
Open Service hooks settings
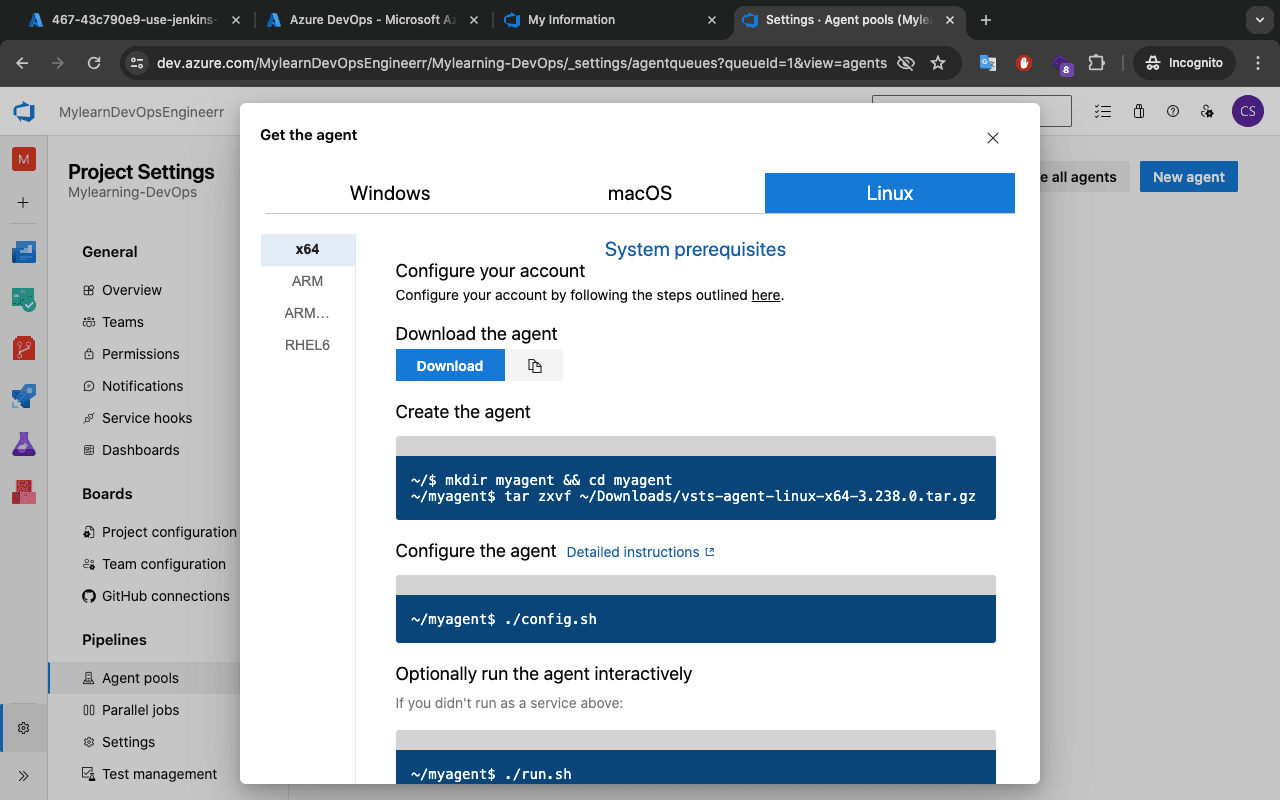[147, 418]
